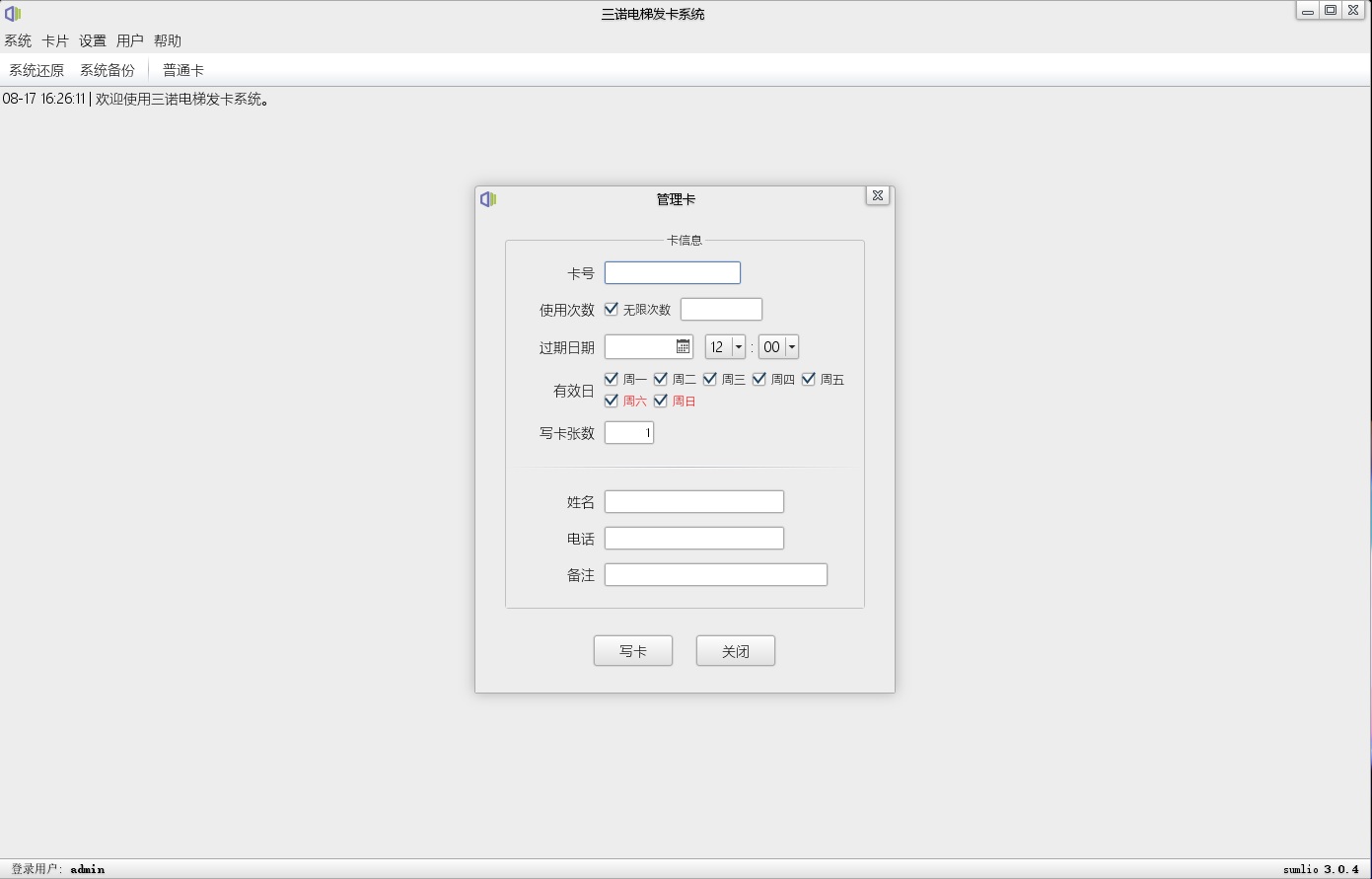Image resolution: width=1372 pixels, height=879 pixels.
Task: Uncheck 周五 valid day
Action: tap(809, 379)
